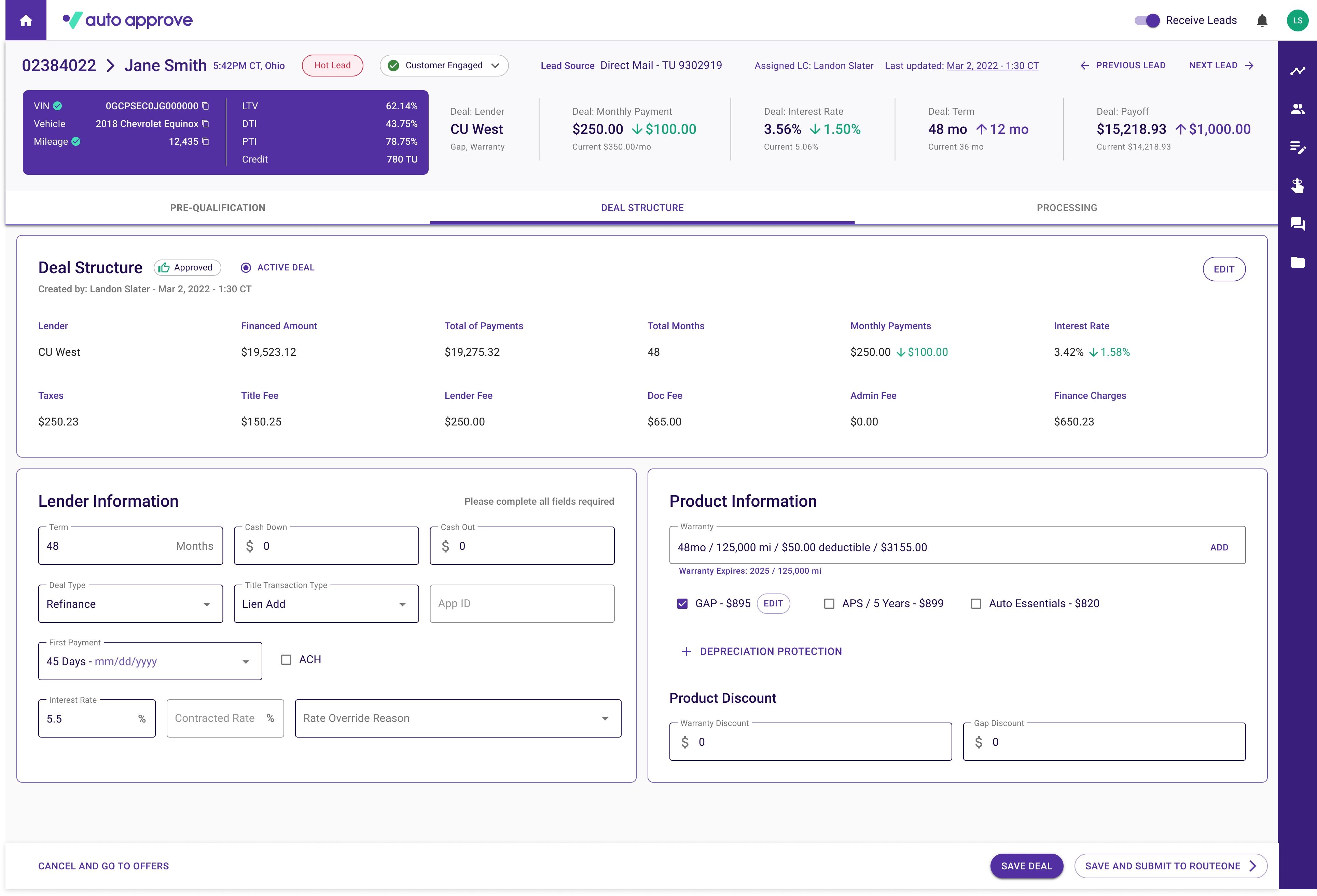
Task: Check the Auto Essentials - $820 box
Action: point(976,604)
